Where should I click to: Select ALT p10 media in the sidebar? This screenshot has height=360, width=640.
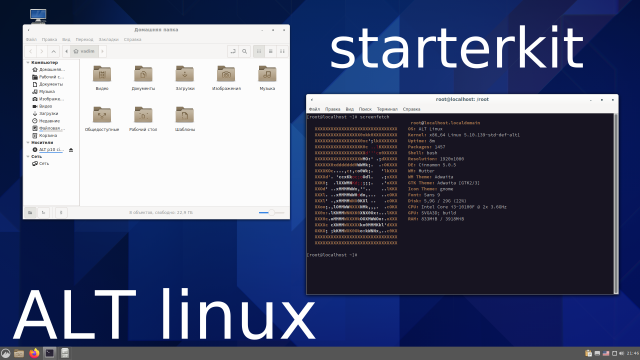48,150
